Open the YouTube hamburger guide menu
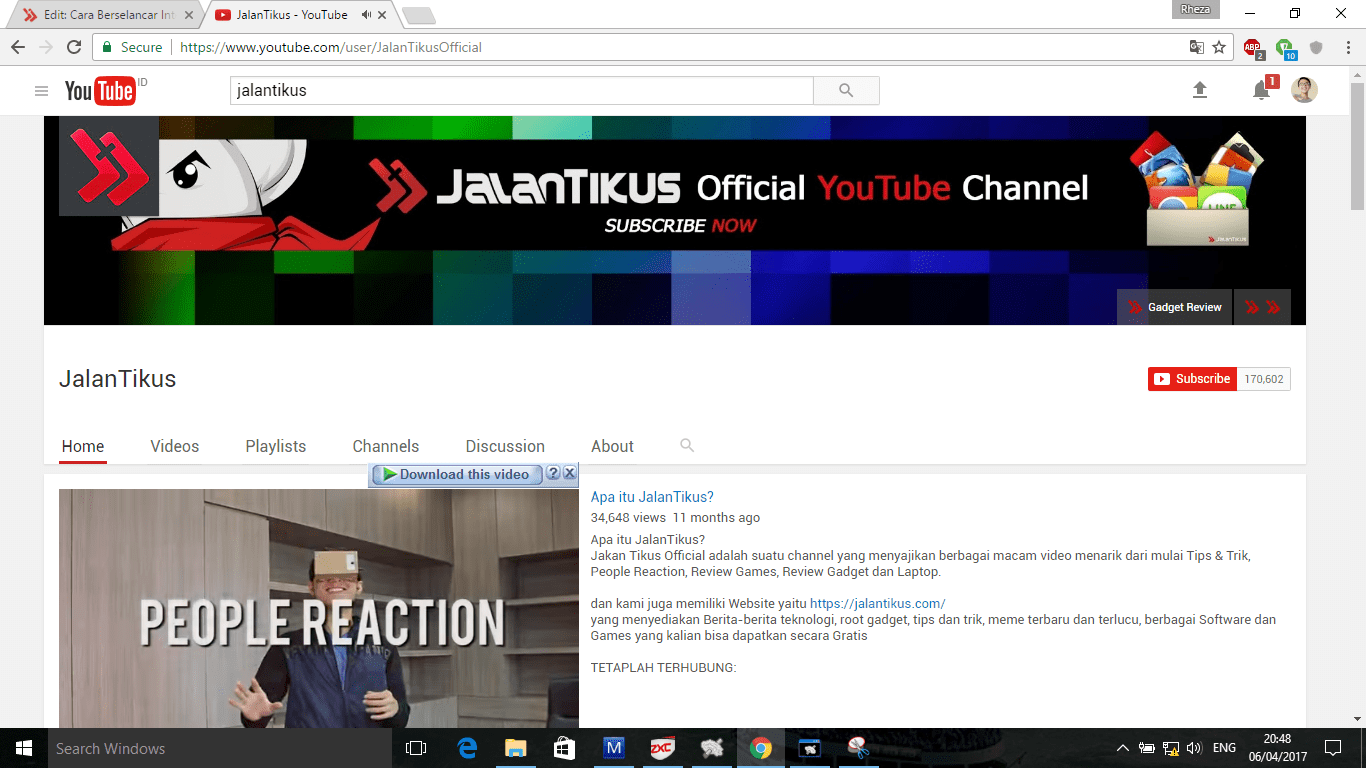Viewport: 1366px width, 768px height. pyautogui.click(x=41, y=91)
